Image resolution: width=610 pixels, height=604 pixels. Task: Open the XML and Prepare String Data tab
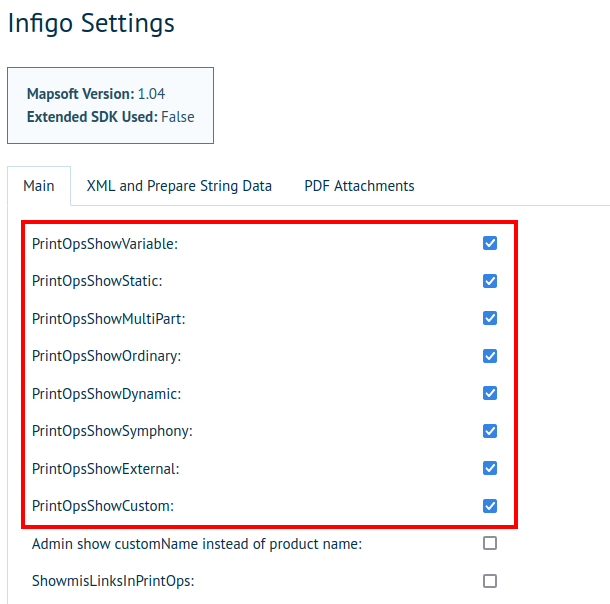179,186
